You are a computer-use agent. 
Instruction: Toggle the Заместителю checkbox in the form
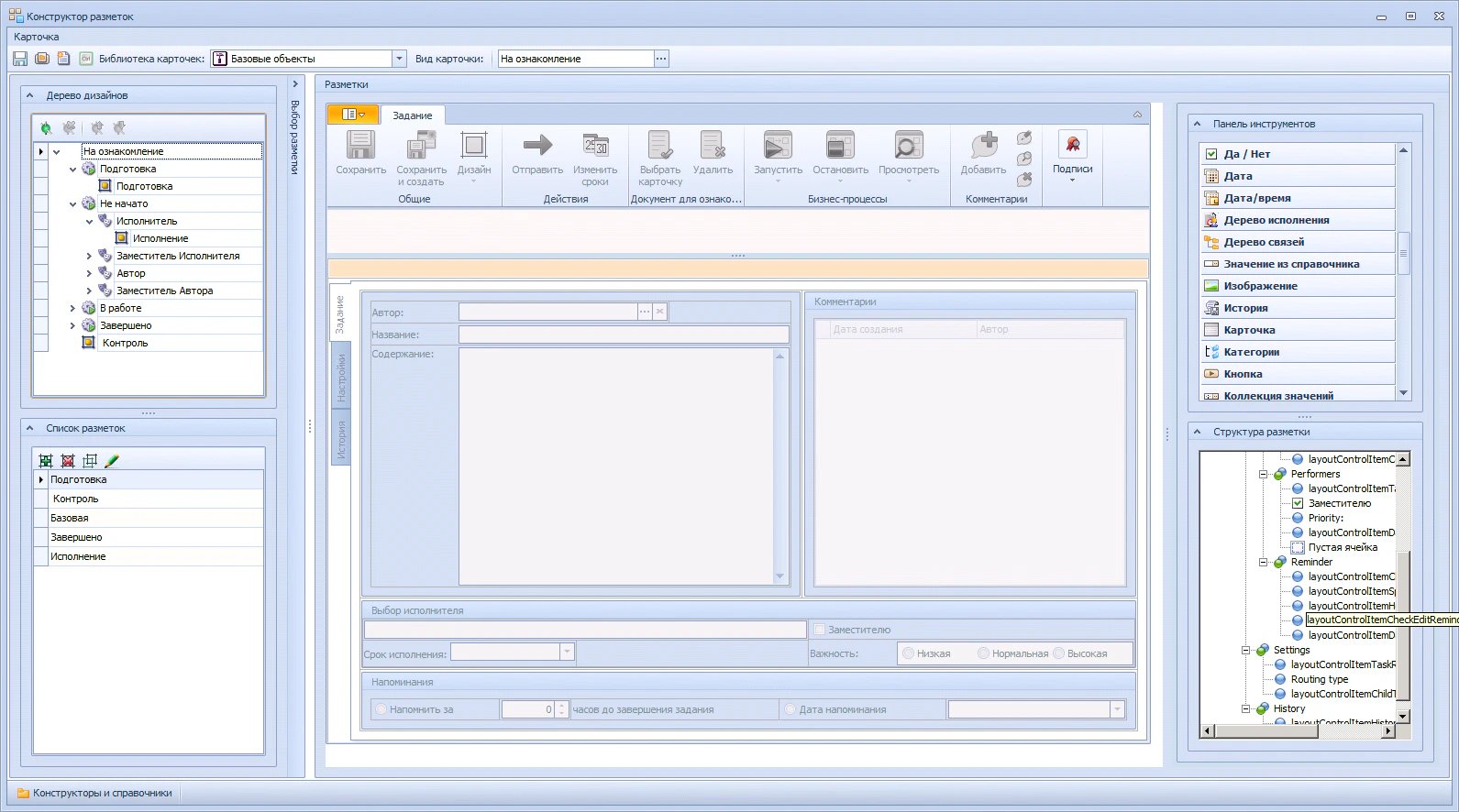[x=820, y=630]
